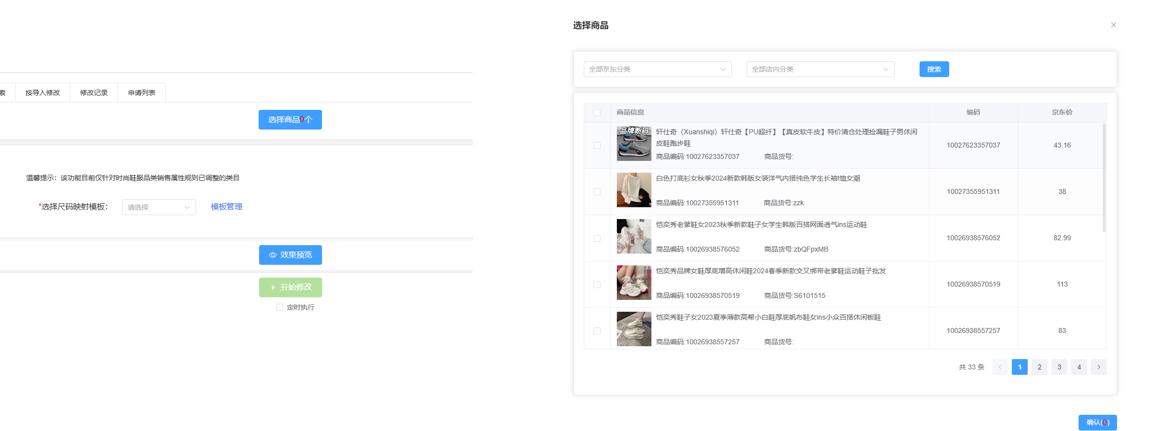Viewport: 1165px width, 431px height.
Task: Go to next page using right arrow
Action: coord(1098,367)
